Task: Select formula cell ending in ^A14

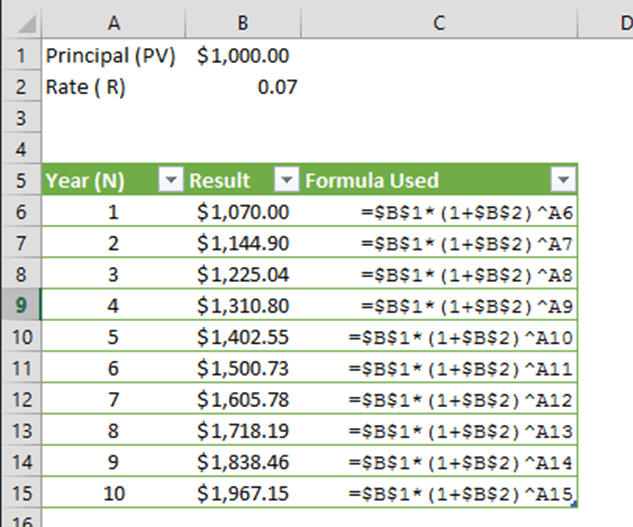Action: 439,462
